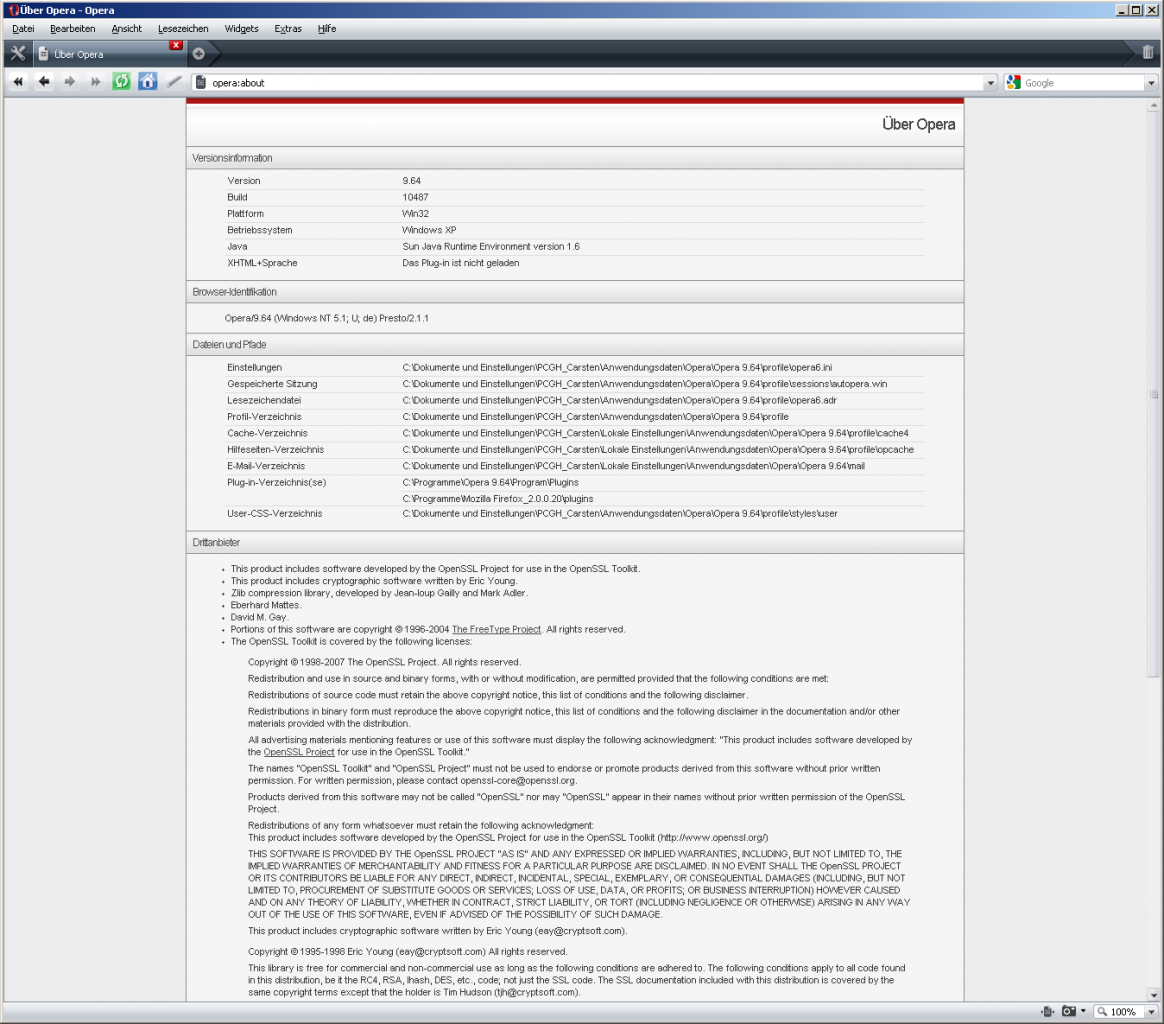
Task: Follow The FreeType Project link
Action: (x=496, y=629)
